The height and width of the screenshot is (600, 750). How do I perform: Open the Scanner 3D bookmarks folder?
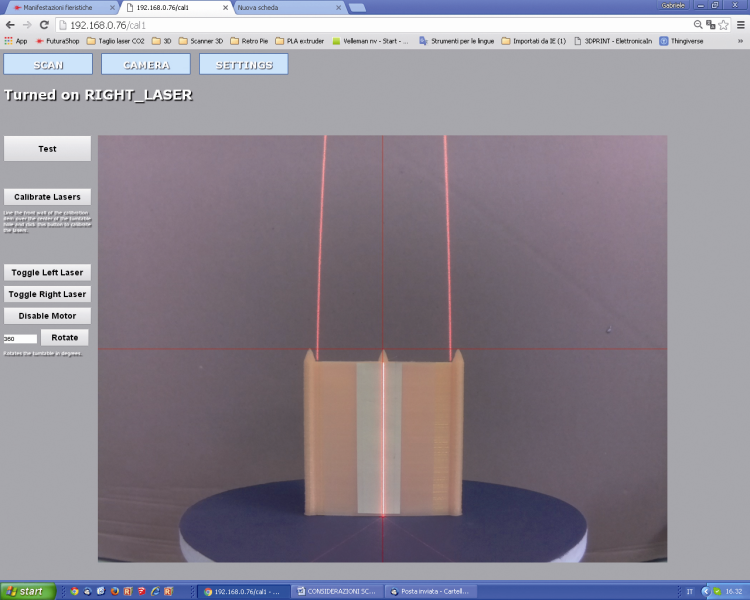[201, 41]
